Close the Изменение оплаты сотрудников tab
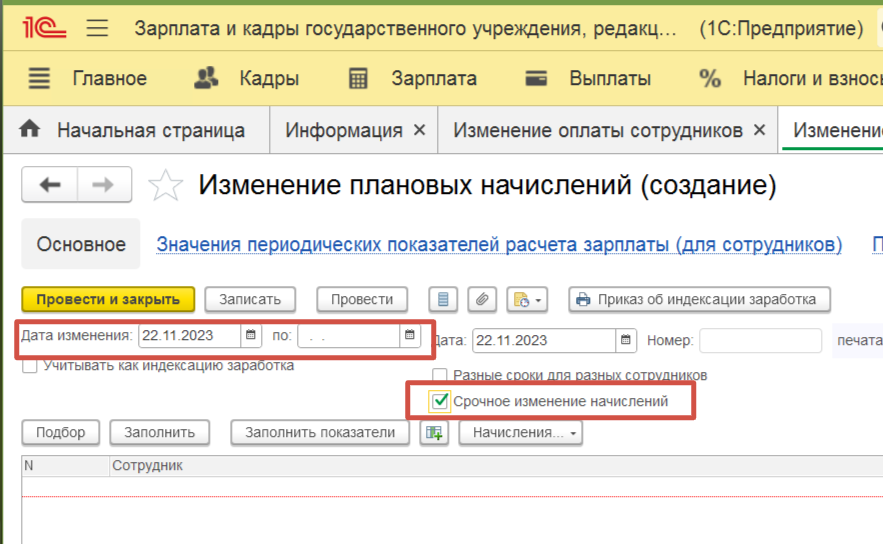Image resolution: width=883 pixels, height=544 pixels. click(759, 130)
